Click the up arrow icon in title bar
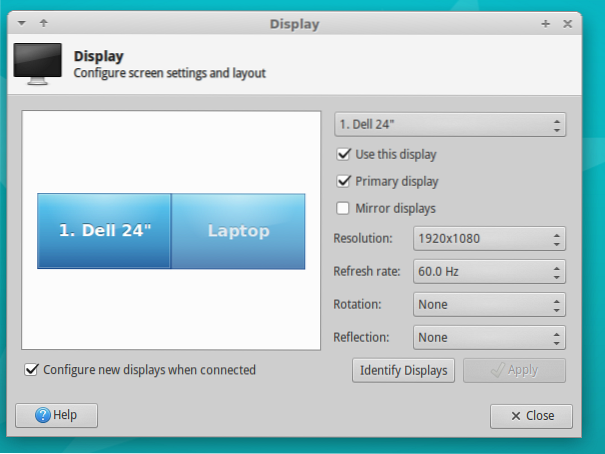The image size is (605, 454). click(43, 22)
